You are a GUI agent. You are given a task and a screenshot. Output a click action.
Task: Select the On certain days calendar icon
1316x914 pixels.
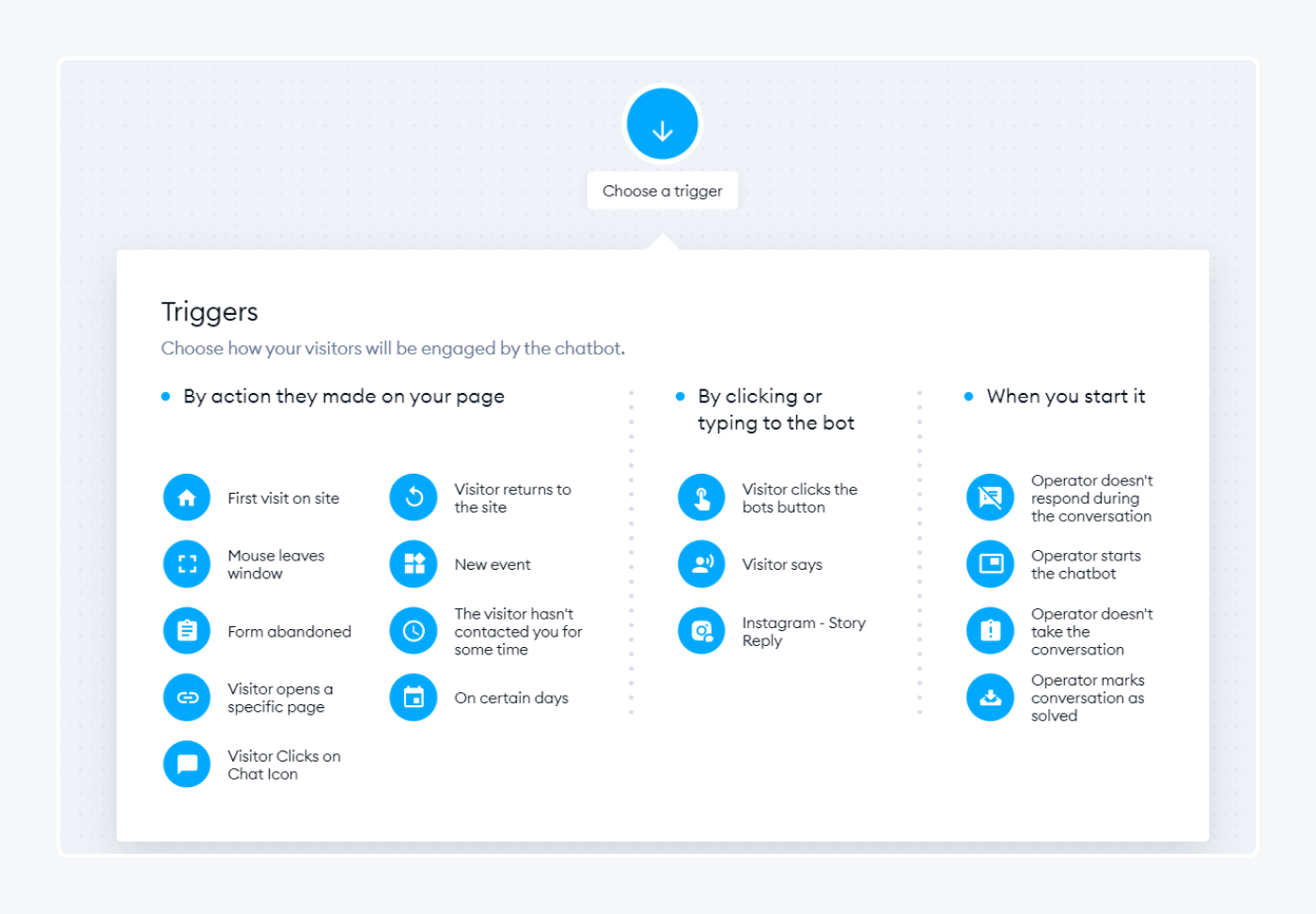click(414, 698)
